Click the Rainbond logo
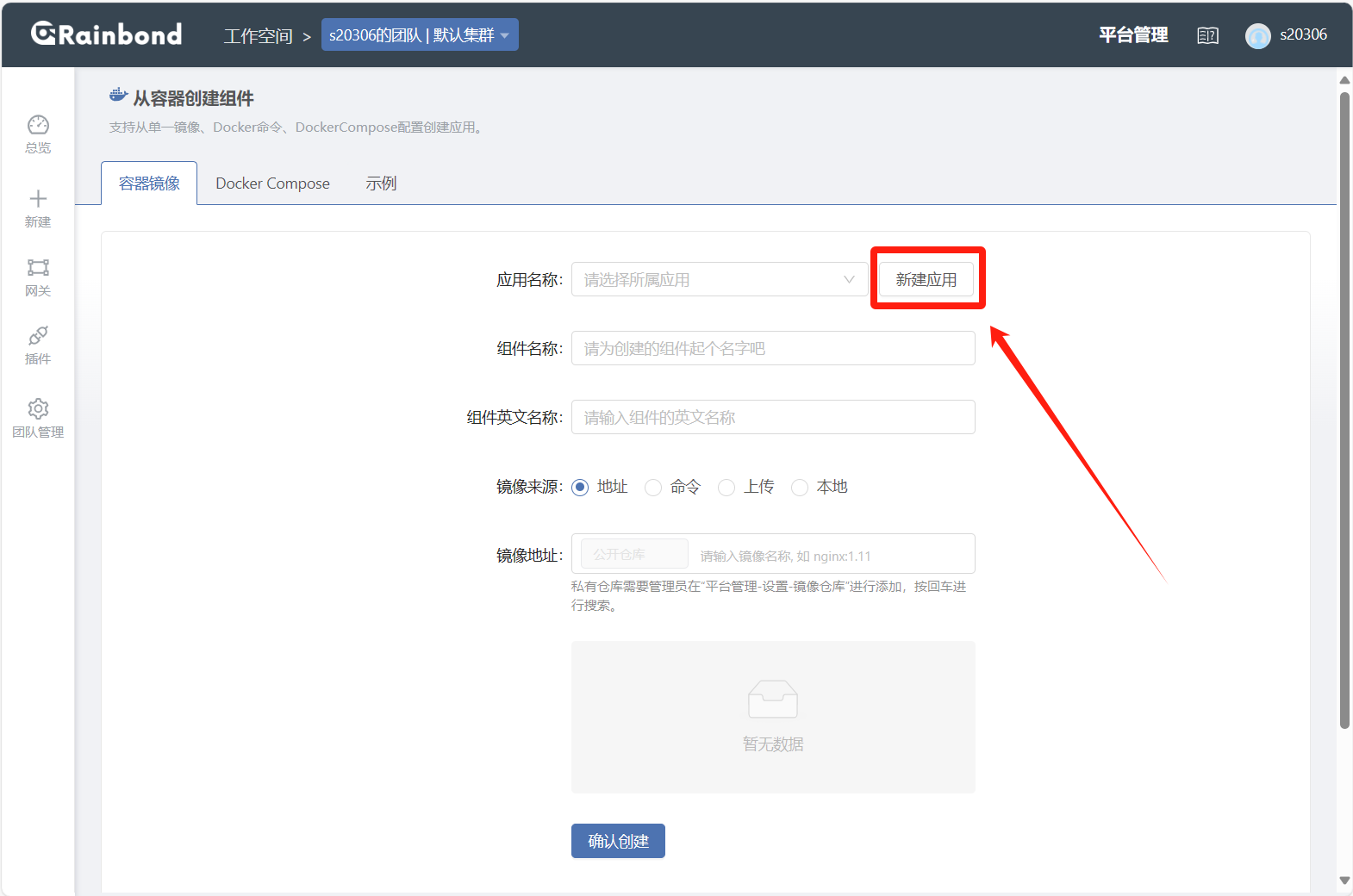Screen dimensions: 1353x896 pos(107,34)
